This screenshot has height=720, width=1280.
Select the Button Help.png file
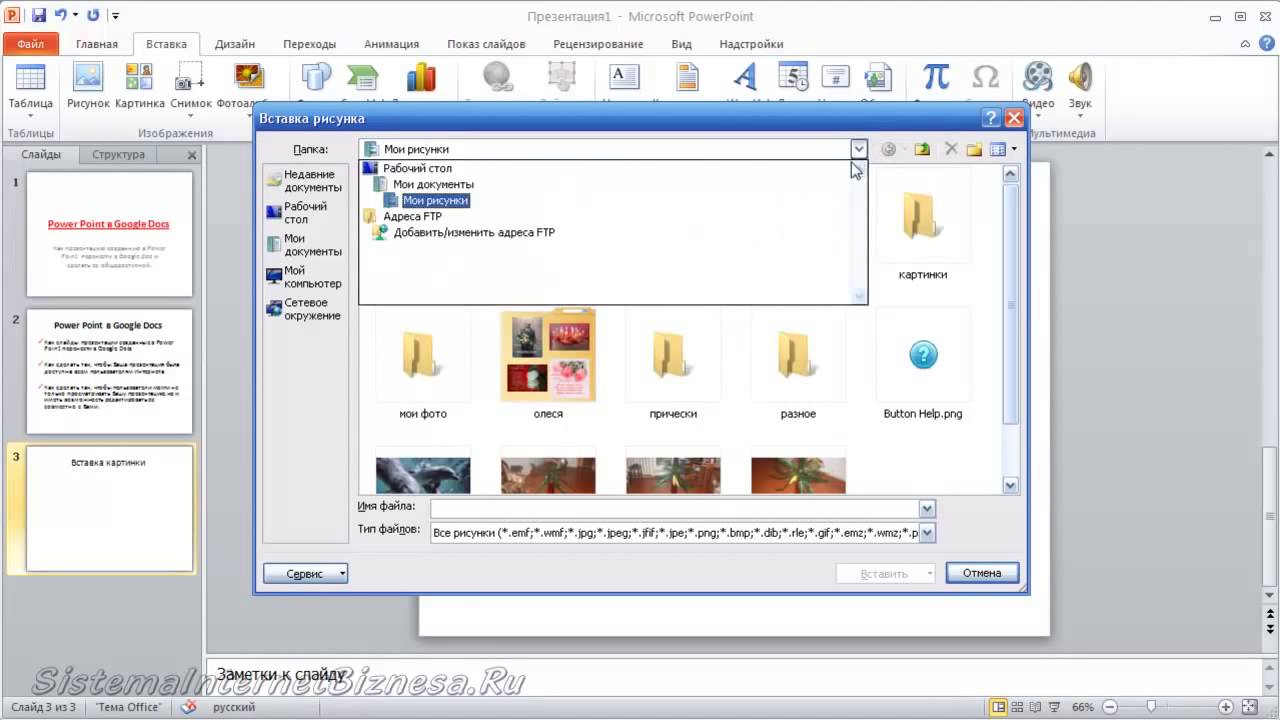pos(923,365)
